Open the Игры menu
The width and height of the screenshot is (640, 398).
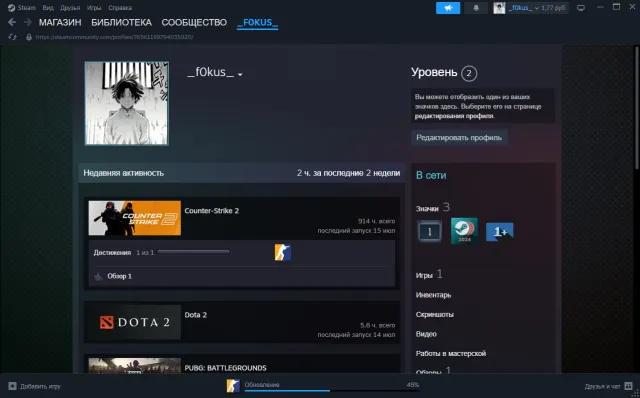[94, 8]
